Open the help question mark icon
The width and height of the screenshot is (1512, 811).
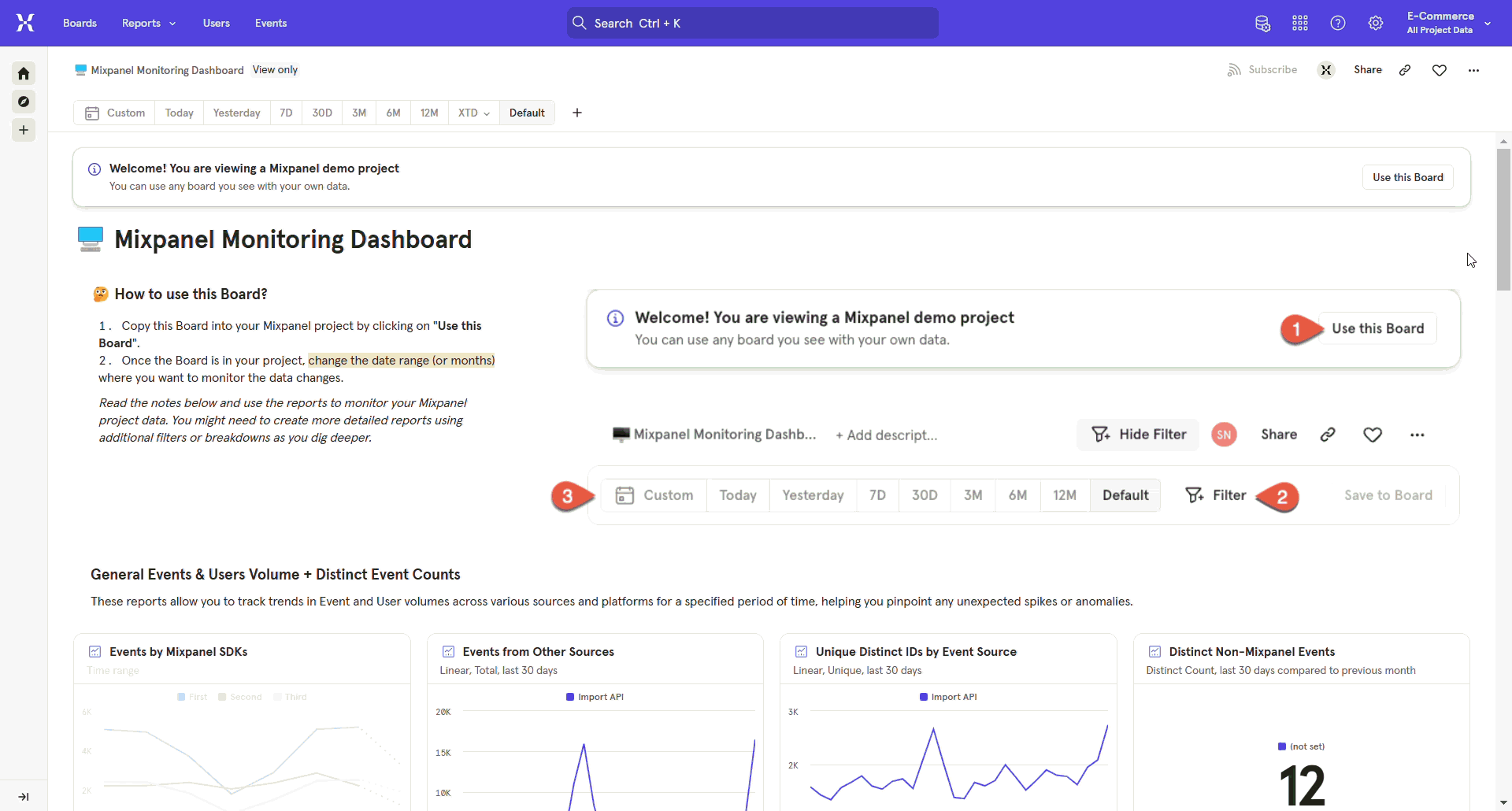[1338, 24]
